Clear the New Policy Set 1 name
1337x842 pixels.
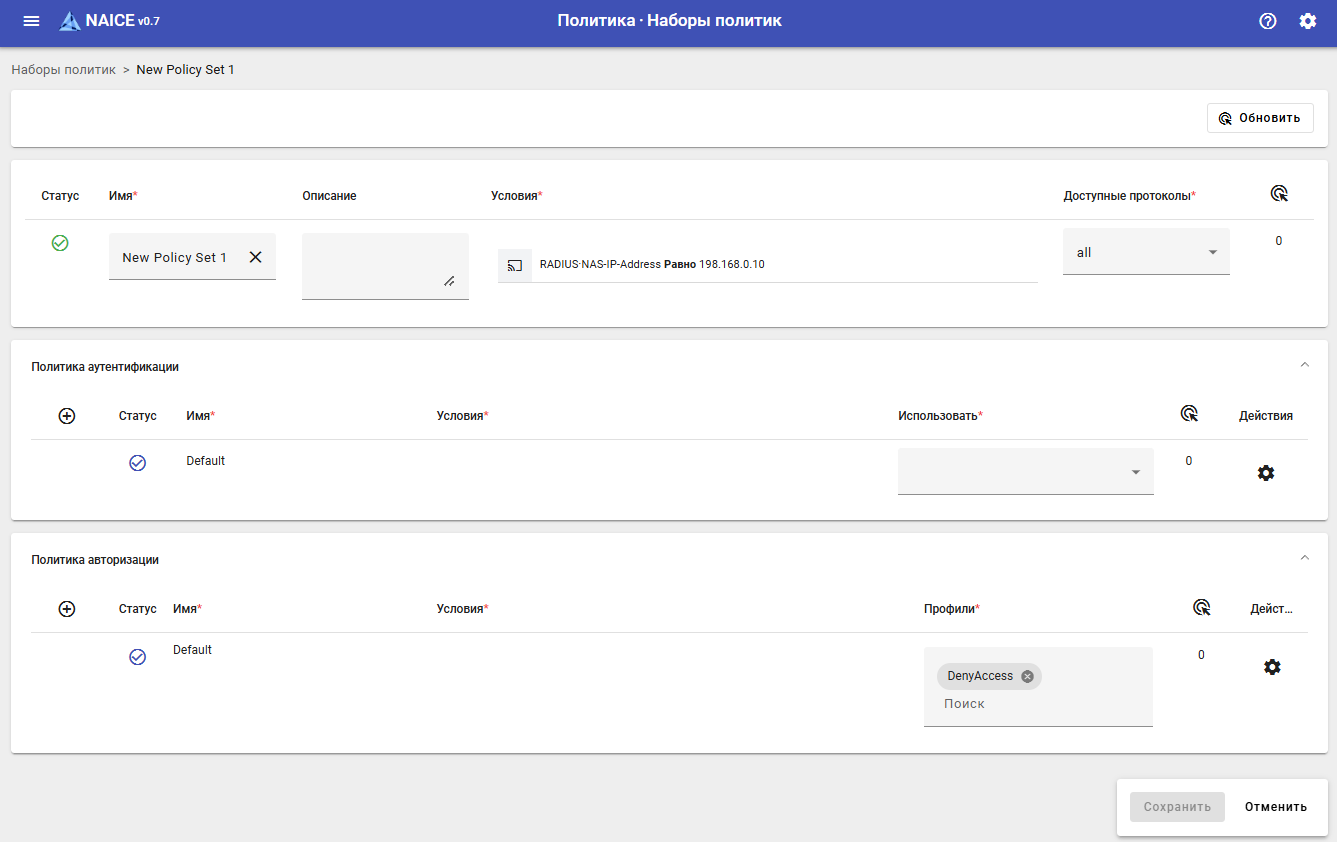click(x=255, y=257)
